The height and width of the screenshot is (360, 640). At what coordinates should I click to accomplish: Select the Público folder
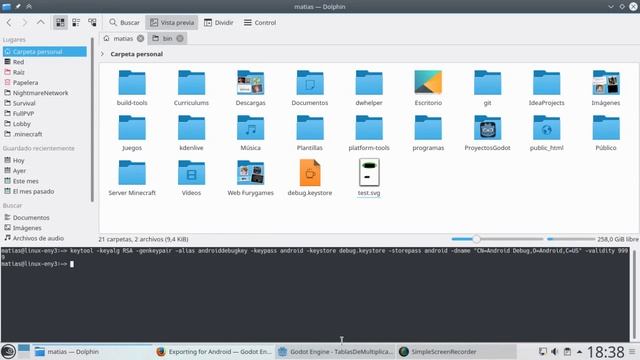(606, 133)
